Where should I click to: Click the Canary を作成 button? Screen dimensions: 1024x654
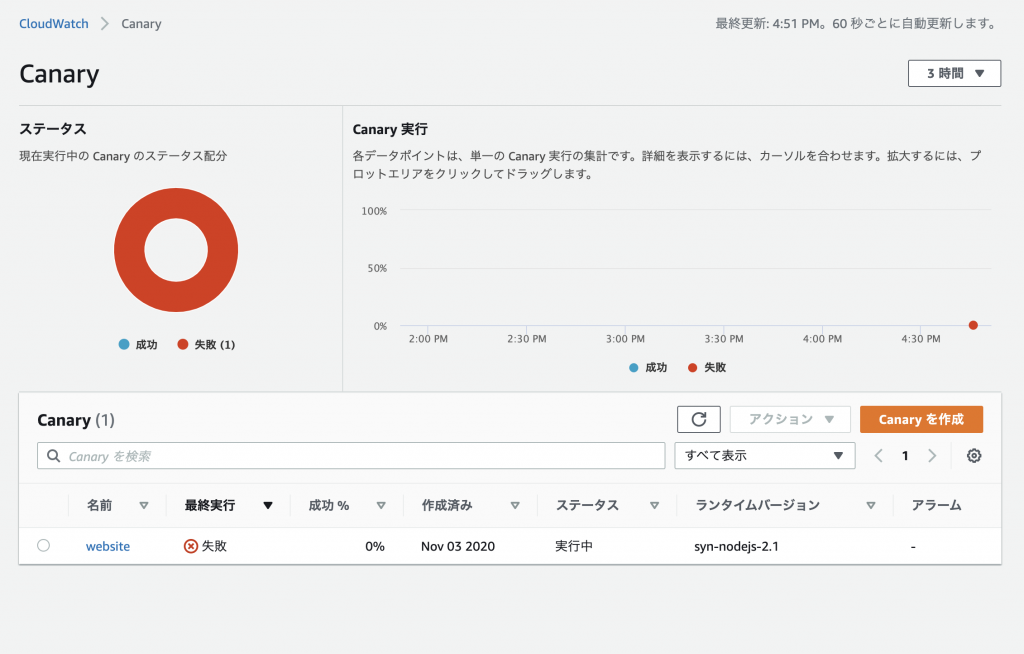921,420
